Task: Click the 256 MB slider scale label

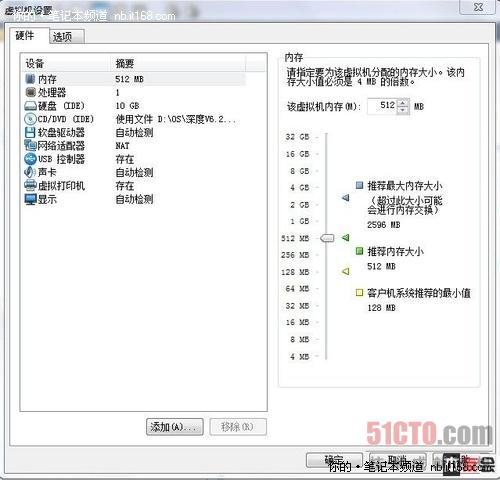Action: [x=295, y=255]
